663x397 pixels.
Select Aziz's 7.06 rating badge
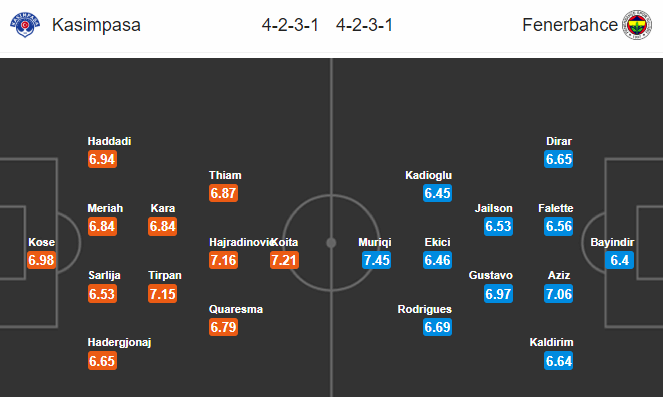(x=559, y=294)
